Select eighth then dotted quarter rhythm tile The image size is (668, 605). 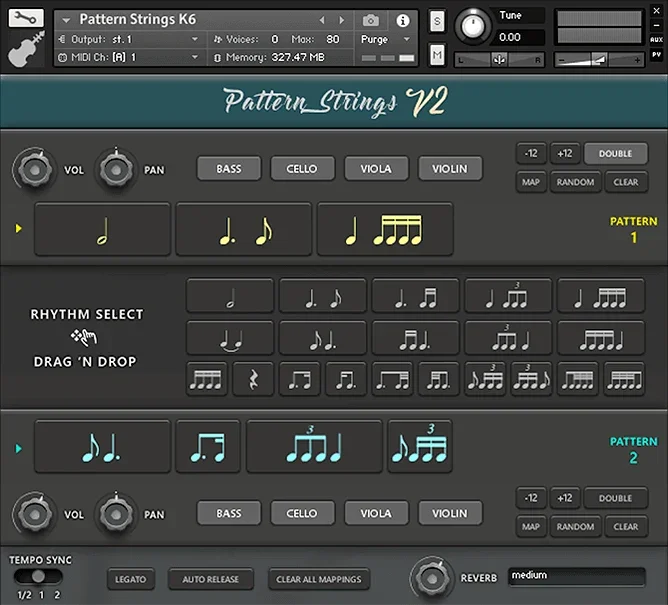[x=323, y=338]
